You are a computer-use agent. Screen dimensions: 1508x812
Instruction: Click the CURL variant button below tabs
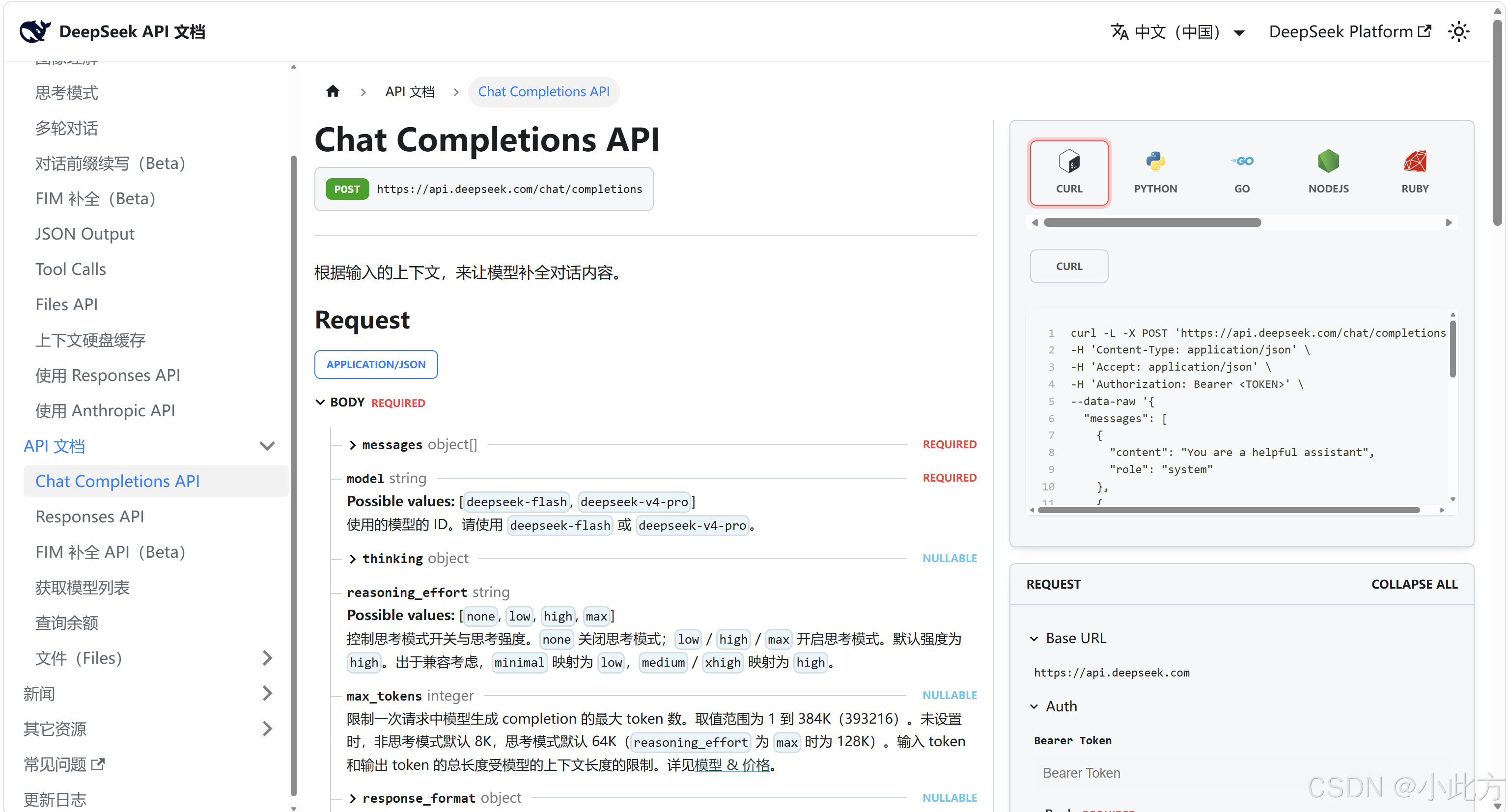pos(1069,266)
